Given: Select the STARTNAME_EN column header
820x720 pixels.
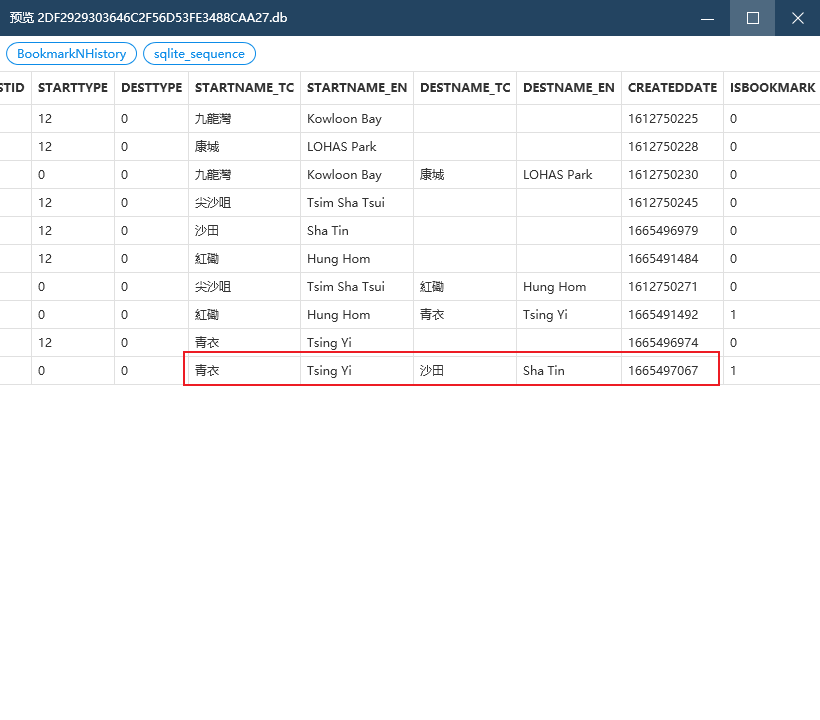Looking at the screenshot, I should coord(357,88).
